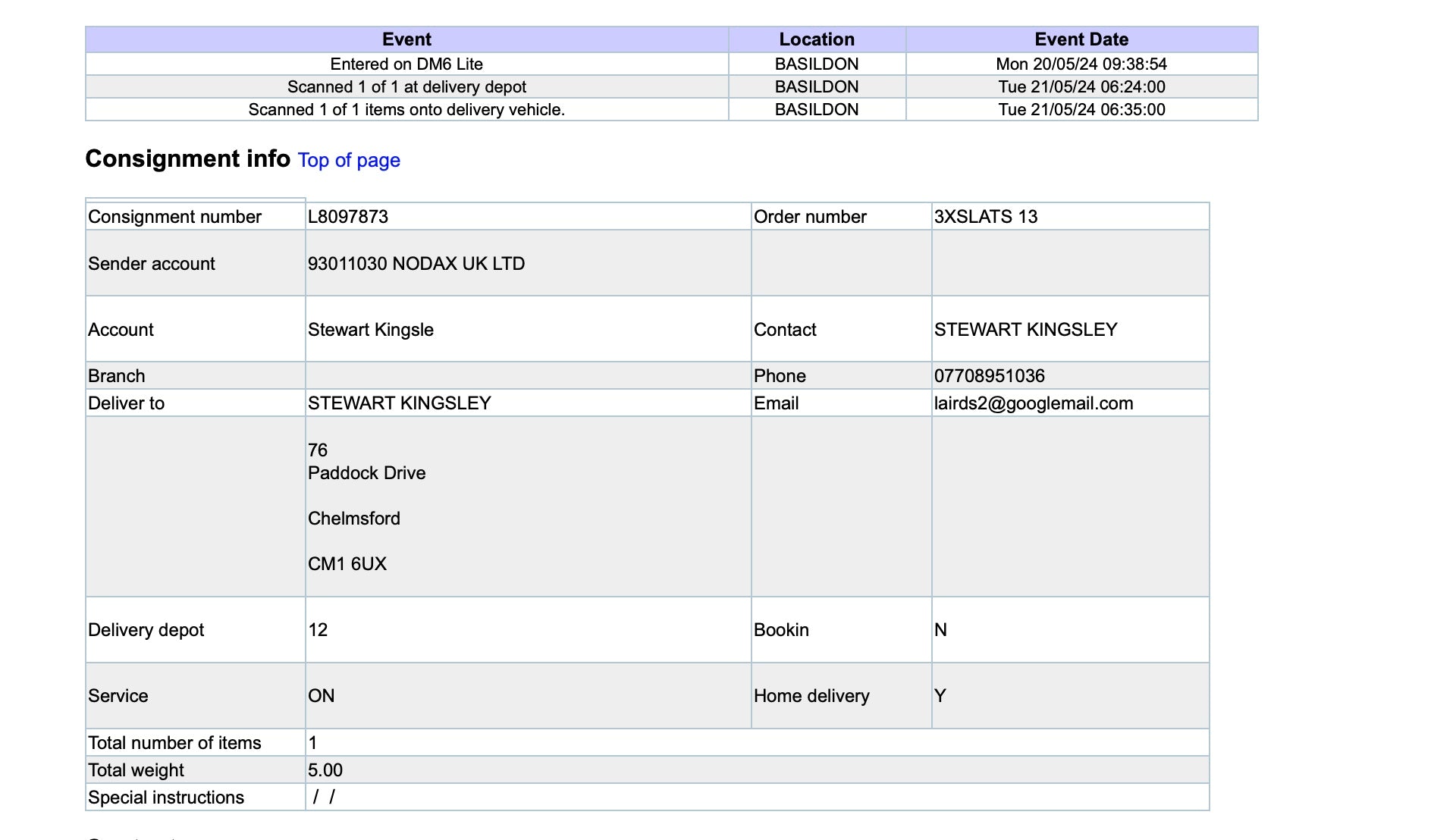
Task: Select service value 'ON'
Action: (x=322, y=696)
